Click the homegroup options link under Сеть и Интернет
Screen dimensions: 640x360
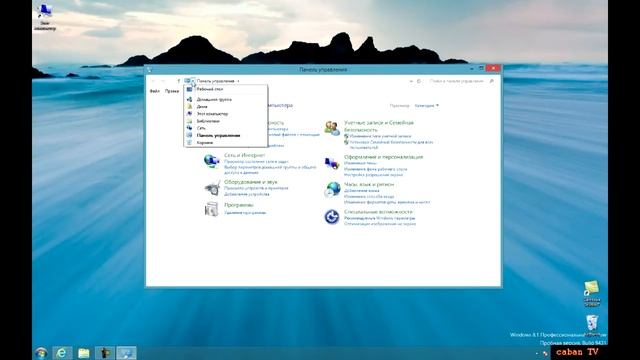point(270,170)
